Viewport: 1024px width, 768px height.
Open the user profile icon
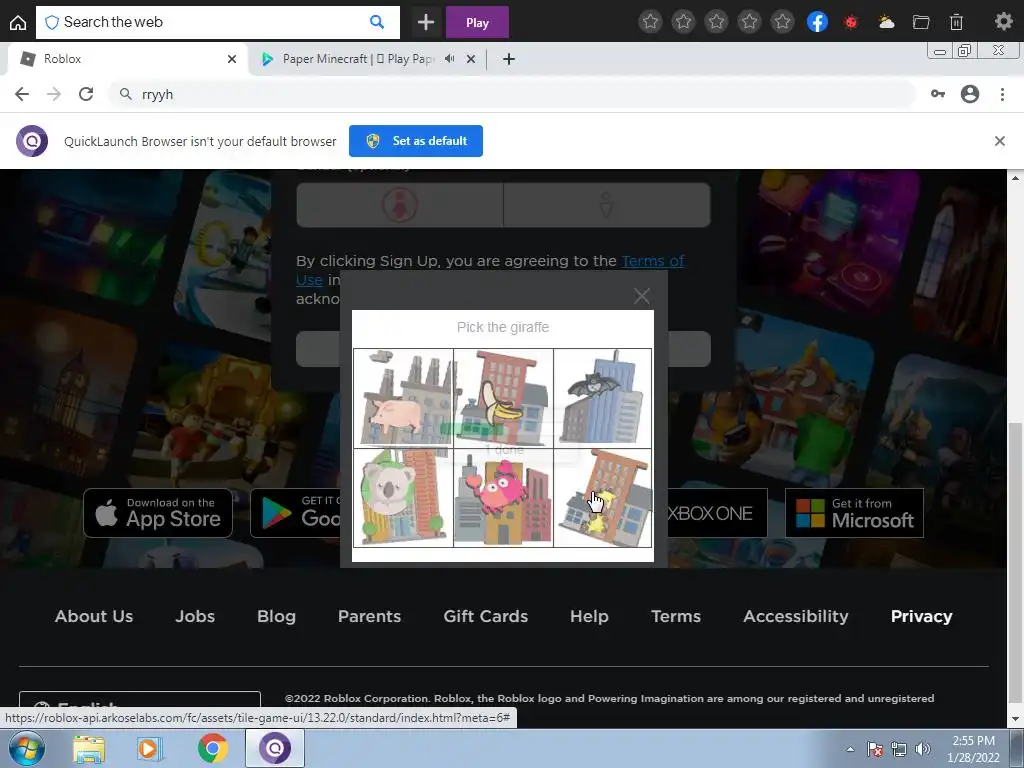(970, 94)
